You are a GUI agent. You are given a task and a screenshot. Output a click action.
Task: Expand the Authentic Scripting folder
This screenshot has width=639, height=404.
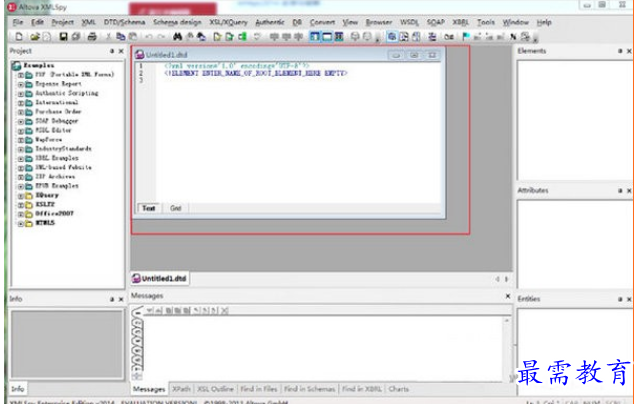click(x=20, y=94)
